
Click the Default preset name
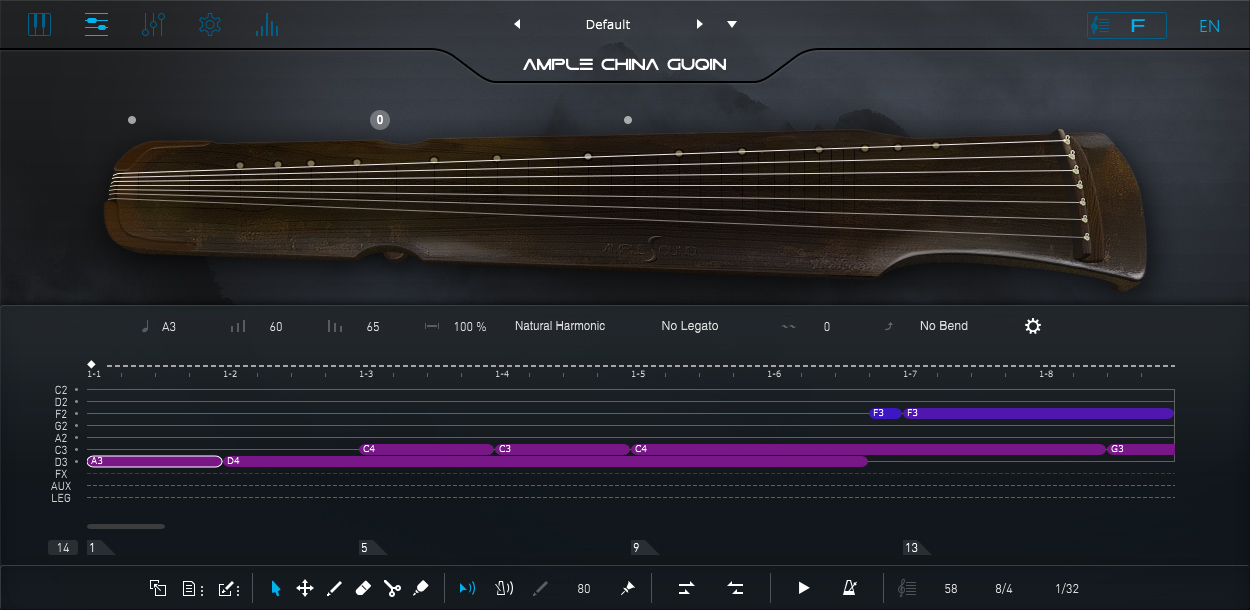pyautogui.click(x=608, y=24)
